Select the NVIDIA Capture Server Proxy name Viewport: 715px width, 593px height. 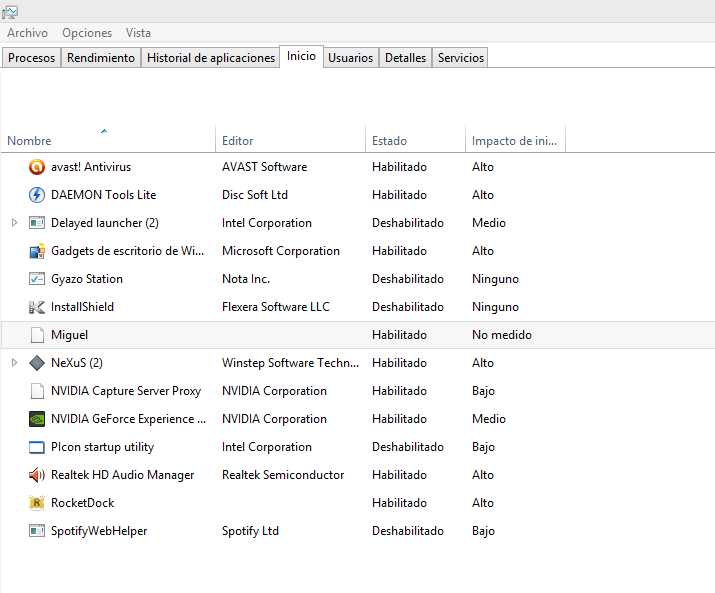126,391
